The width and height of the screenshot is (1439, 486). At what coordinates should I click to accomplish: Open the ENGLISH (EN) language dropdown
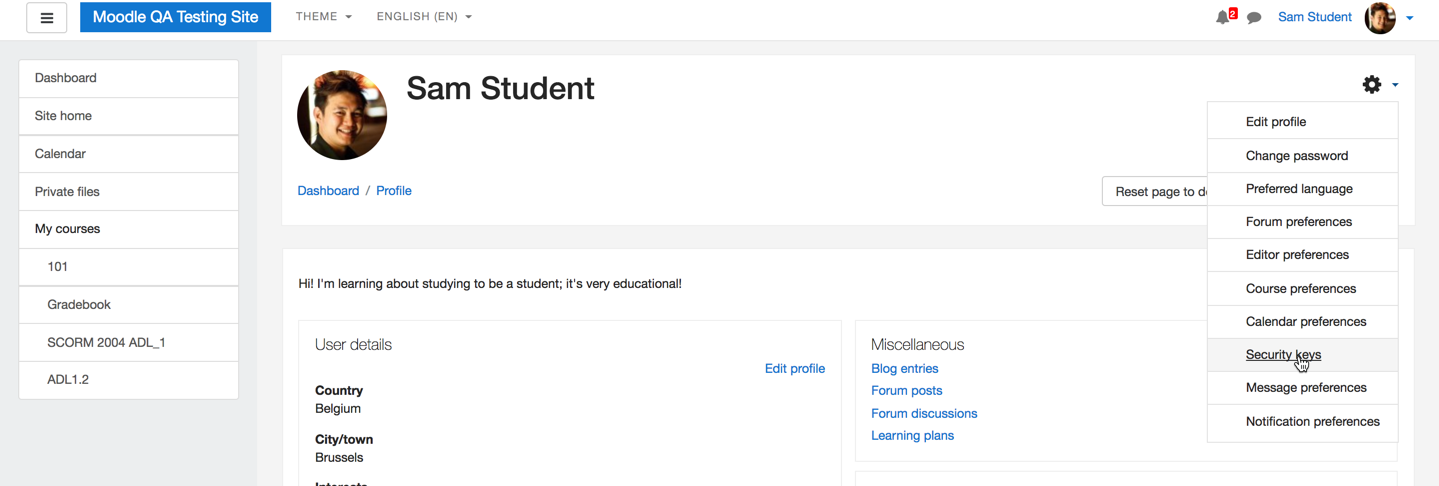pyautogui.click(x=424, y=17)
